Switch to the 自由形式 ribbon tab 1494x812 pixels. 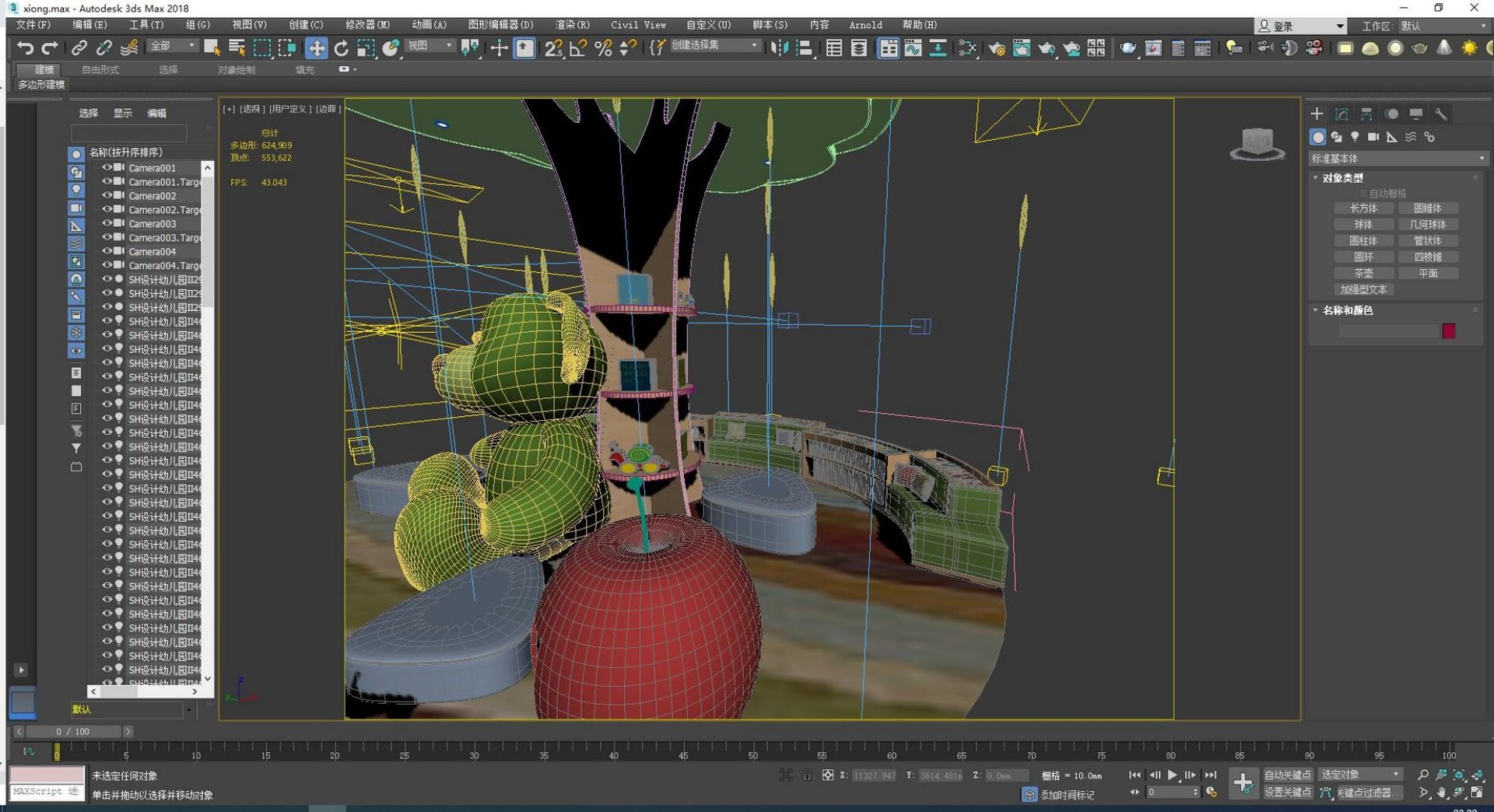pos(100,70)
